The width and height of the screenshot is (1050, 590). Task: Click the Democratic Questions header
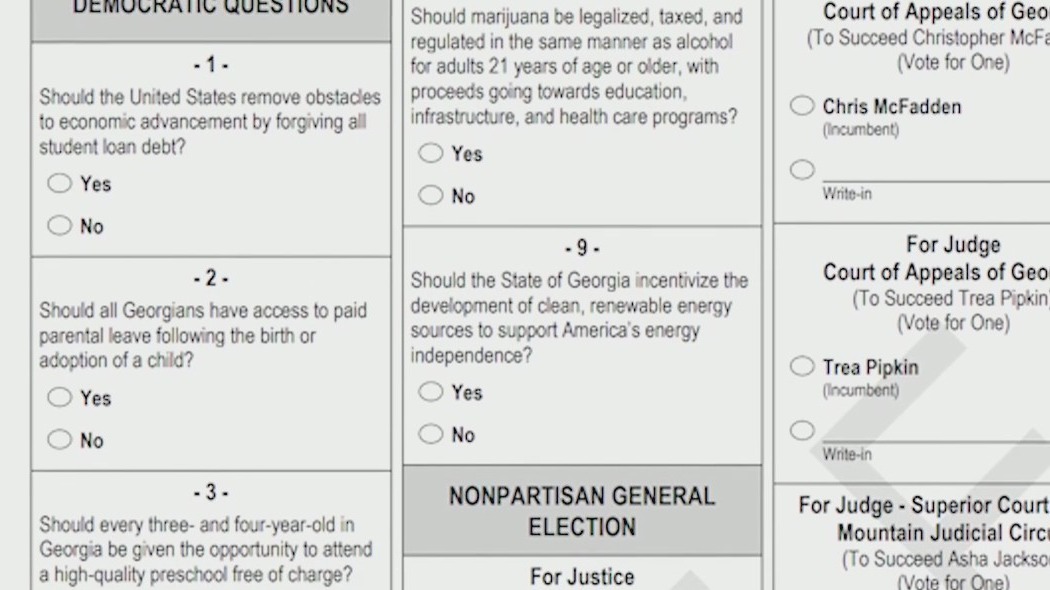coord(211,8)
